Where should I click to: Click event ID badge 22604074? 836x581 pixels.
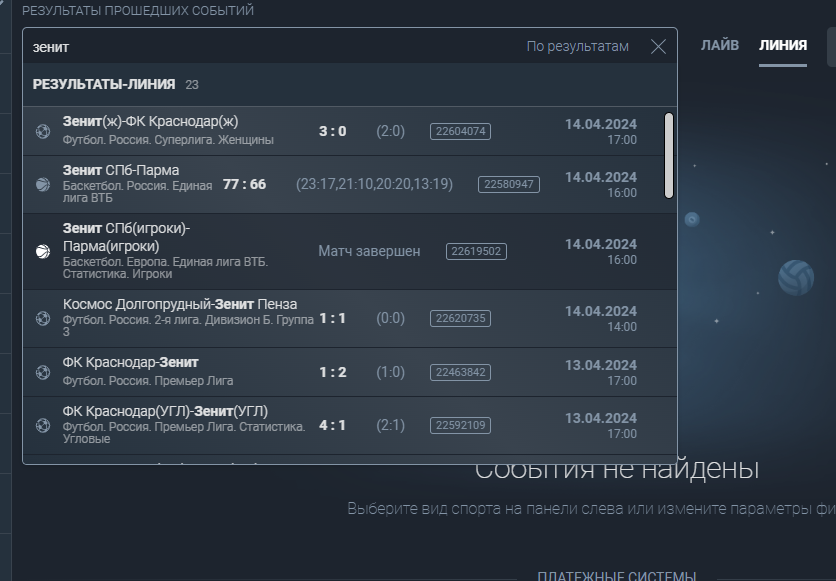(x=461, y=131)
